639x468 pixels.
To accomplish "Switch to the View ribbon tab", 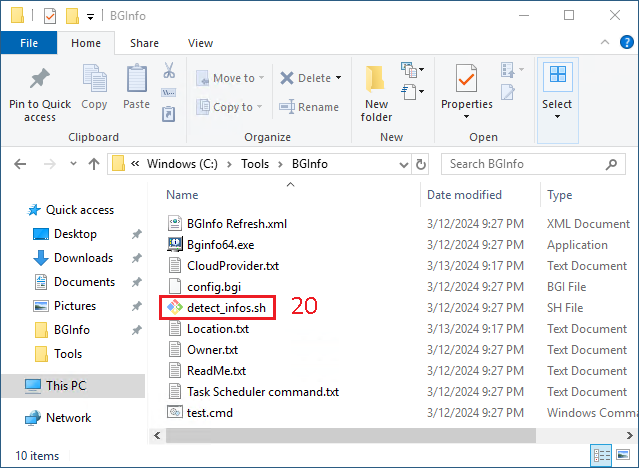I will tap(200, 43).
